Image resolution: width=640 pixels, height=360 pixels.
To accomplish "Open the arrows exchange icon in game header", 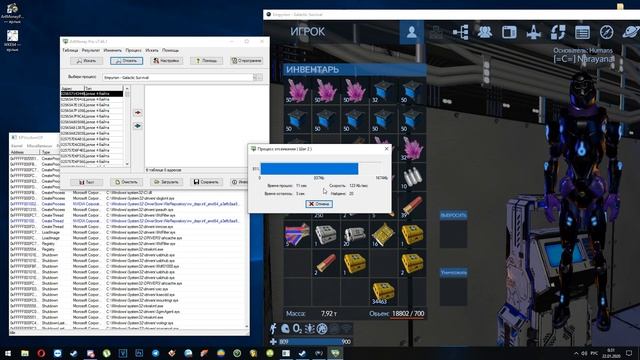I will coord(558,32).
